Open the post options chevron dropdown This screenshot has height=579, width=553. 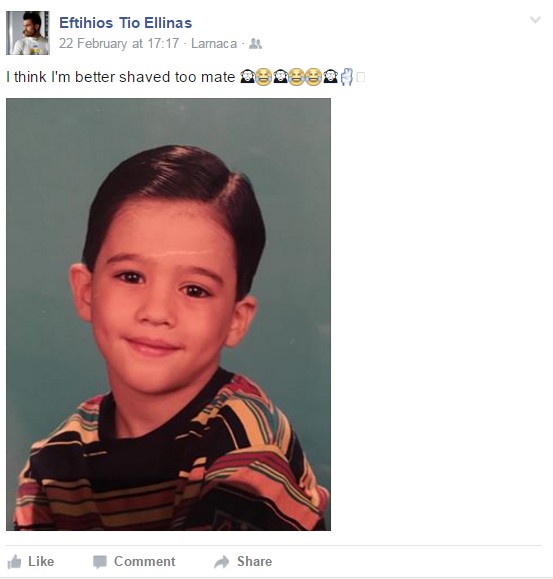coord(535,20)
